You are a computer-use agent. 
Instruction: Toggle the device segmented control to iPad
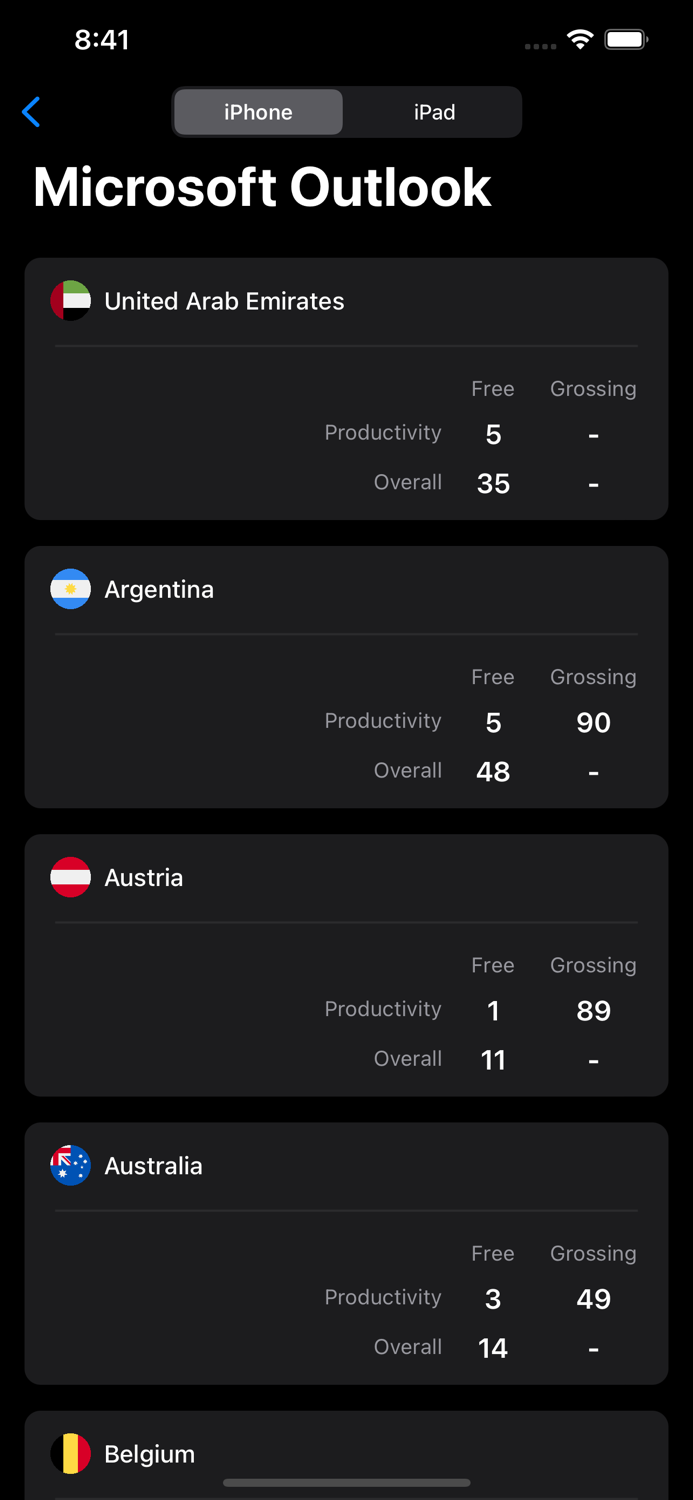click(434, 112)
